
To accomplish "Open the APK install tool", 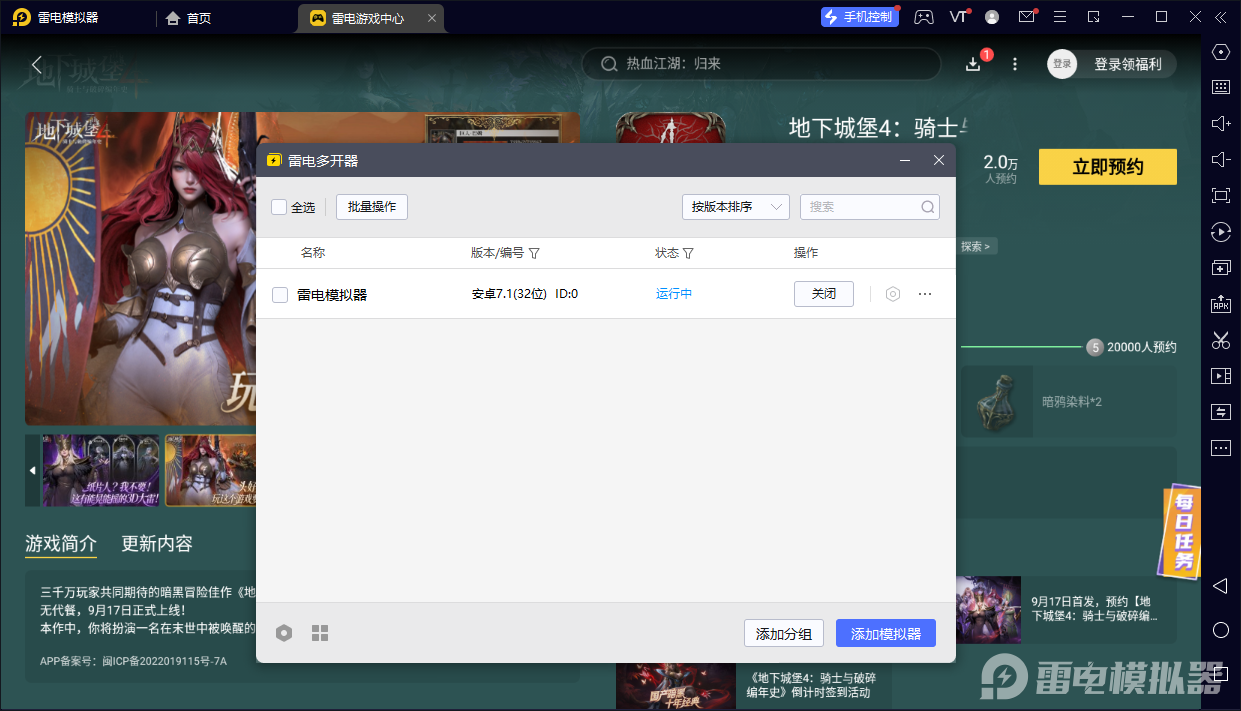I will [x=1220, y=304].
